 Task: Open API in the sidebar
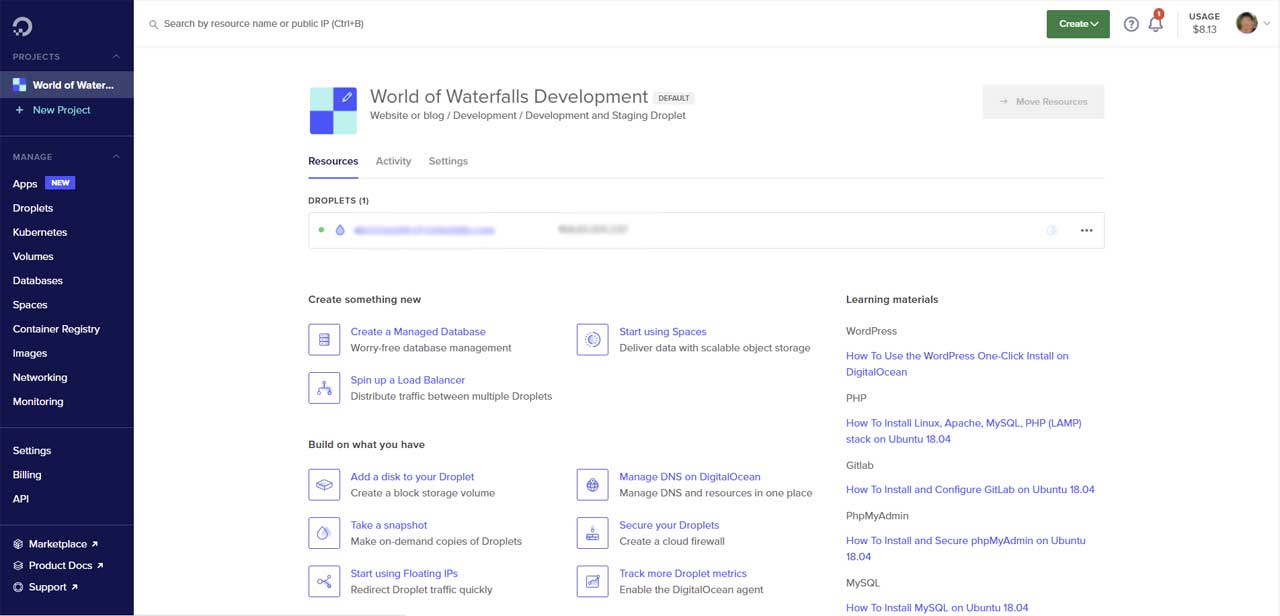(x=21, y=499)
